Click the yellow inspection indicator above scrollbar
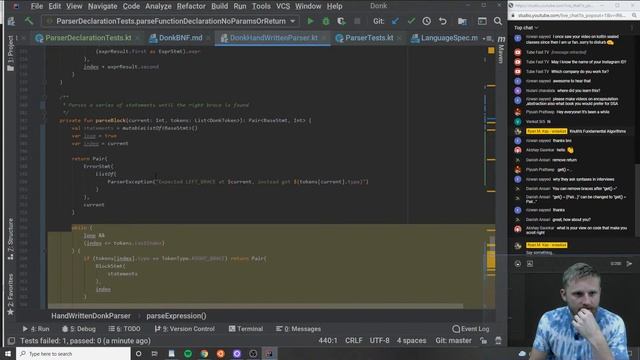Viewport: 640px width, 360px height. [x=491, y=51]
